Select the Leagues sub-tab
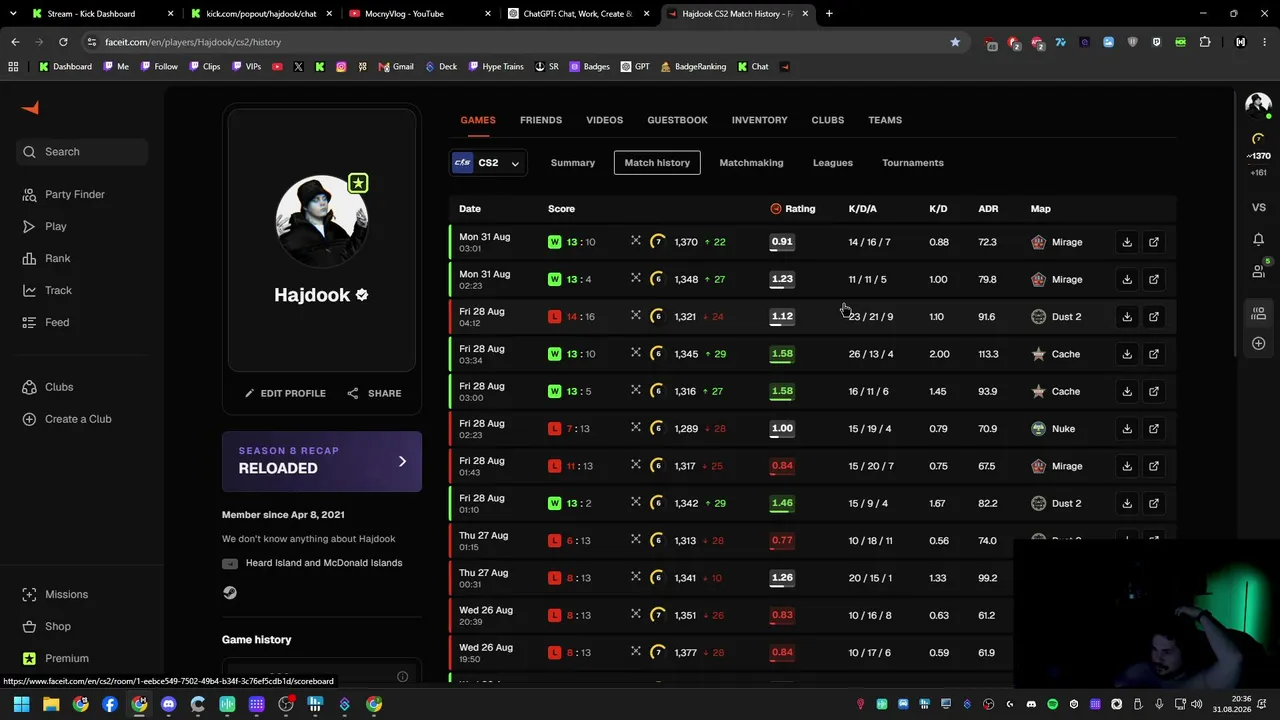1280x720 pixels. (x=833, y=163)
